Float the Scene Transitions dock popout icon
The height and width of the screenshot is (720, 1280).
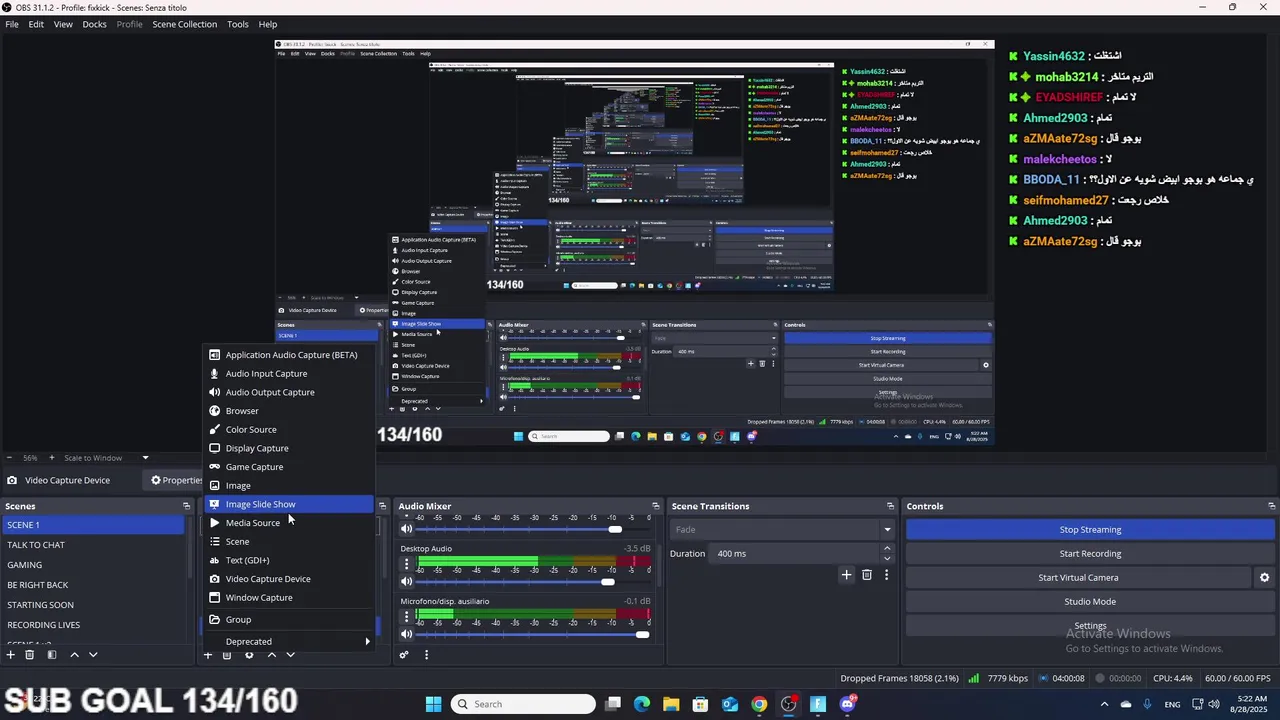point(890,506)
